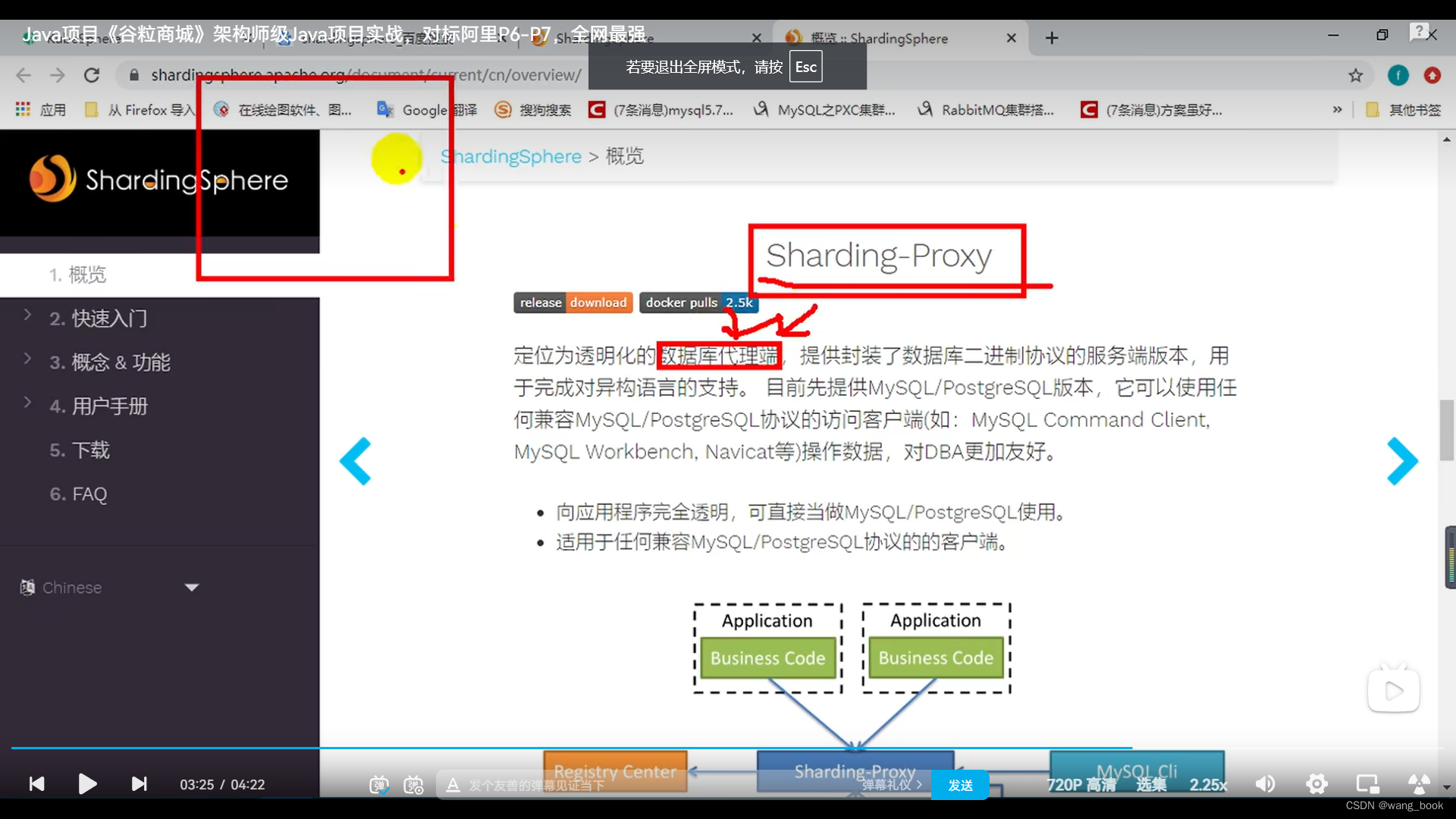Go back in browser history
Image resolution: width=1456 pixels, height=819 pixels.
(x=24, y=75)
